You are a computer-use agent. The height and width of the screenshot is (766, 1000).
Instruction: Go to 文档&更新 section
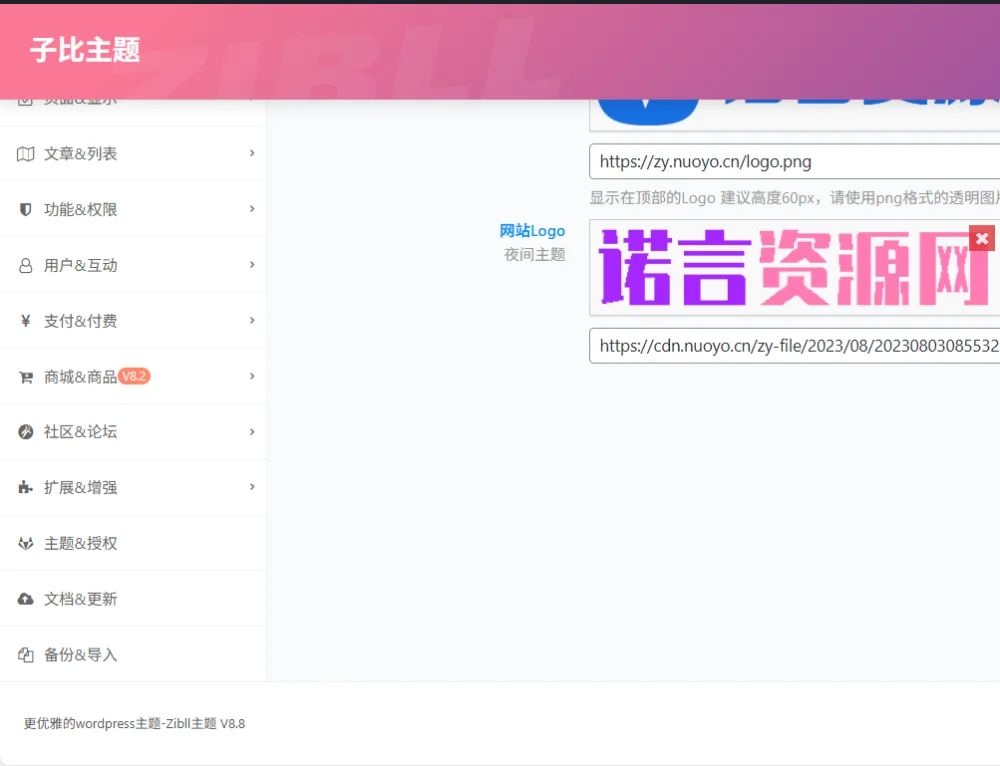[133, 599]
